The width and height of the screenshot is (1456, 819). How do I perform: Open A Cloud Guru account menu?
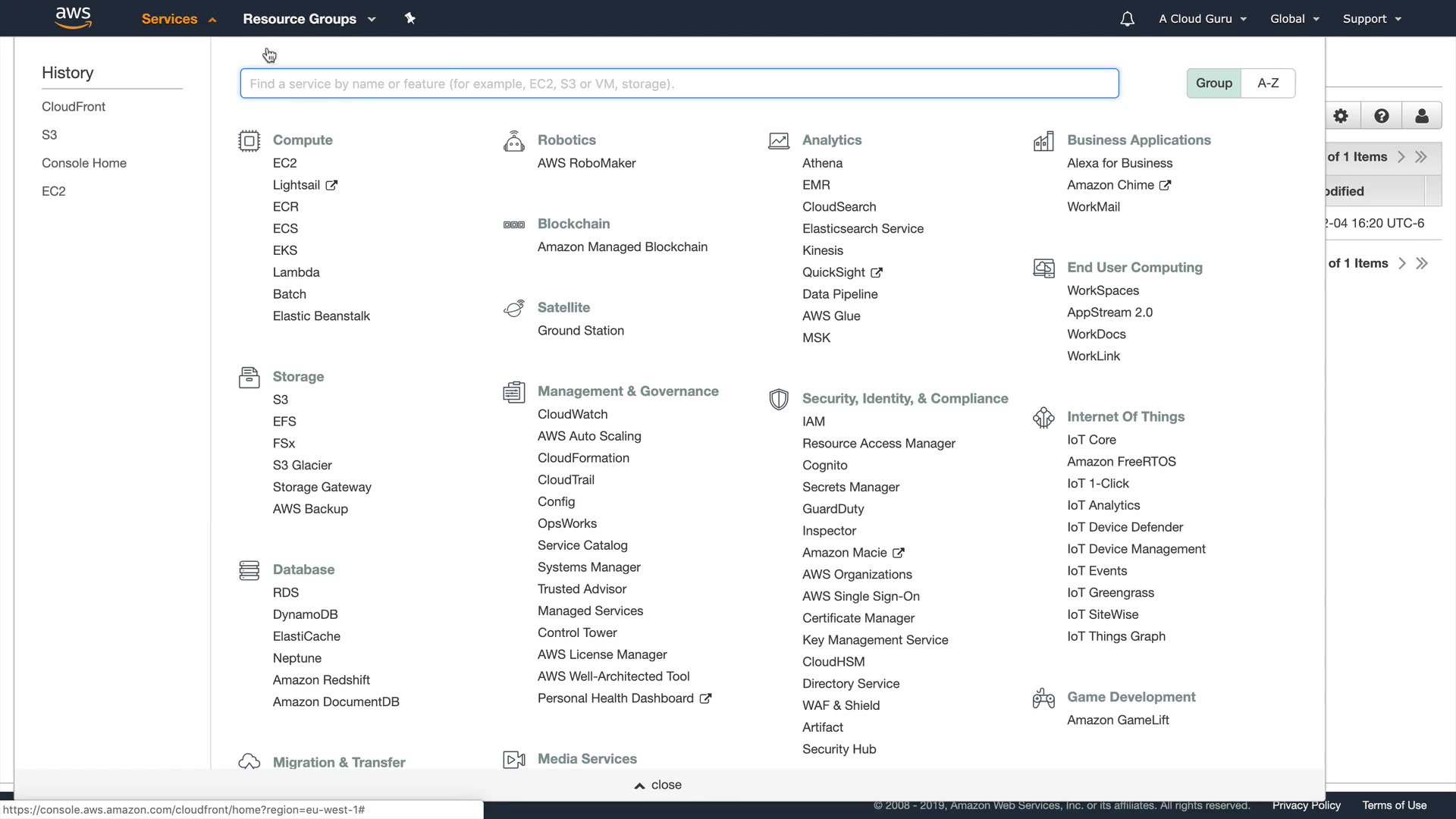(1202, 19)
